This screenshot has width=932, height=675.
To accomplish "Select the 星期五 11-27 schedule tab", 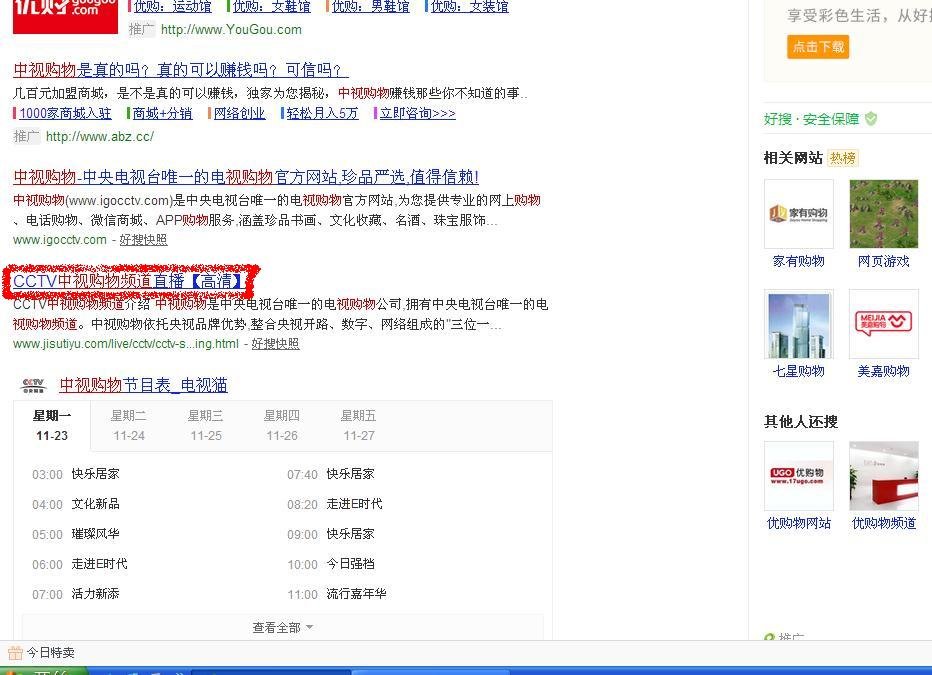I will (x=358, y=424).
